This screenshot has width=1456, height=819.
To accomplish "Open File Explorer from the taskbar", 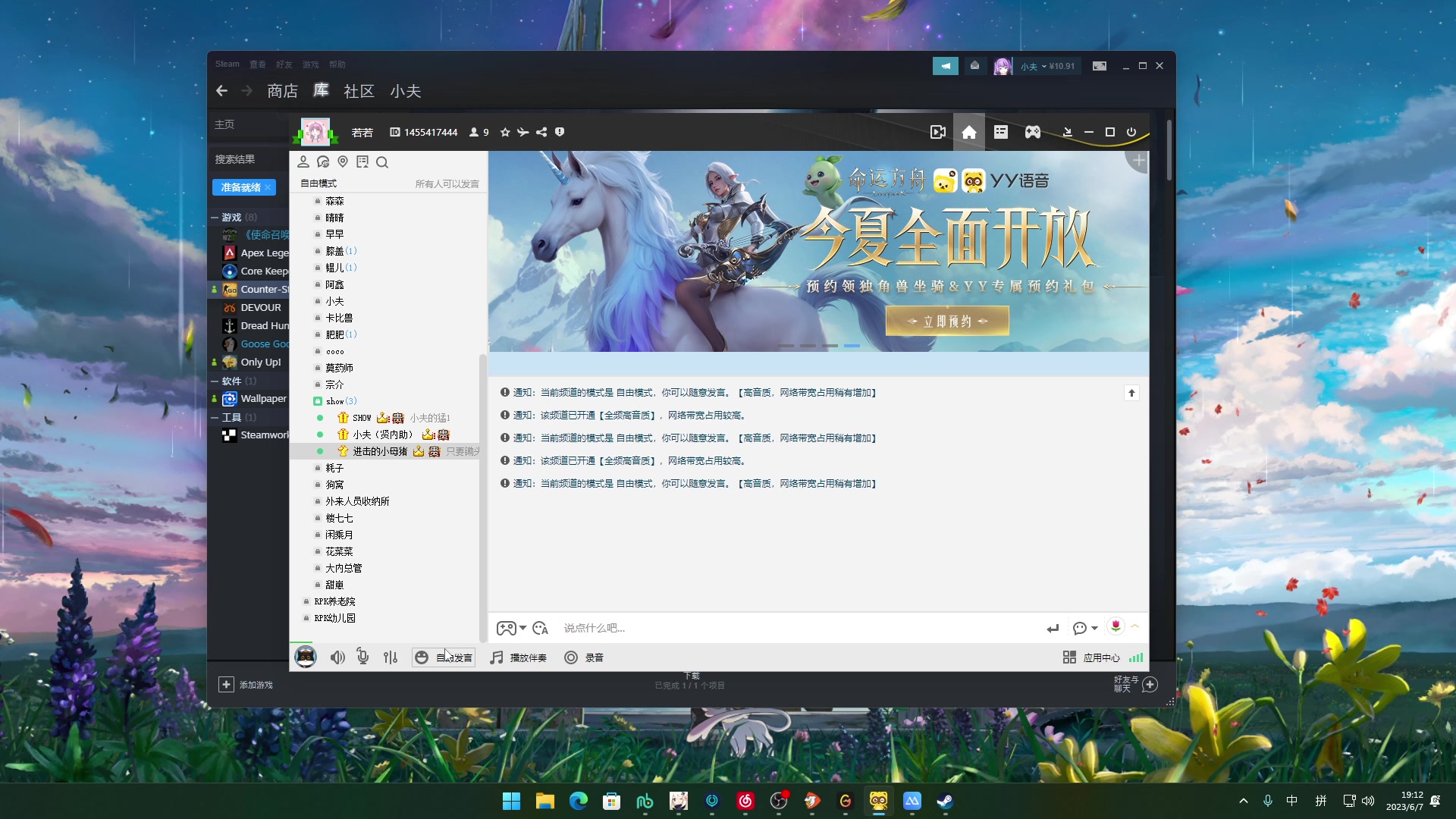I will 545,801.
